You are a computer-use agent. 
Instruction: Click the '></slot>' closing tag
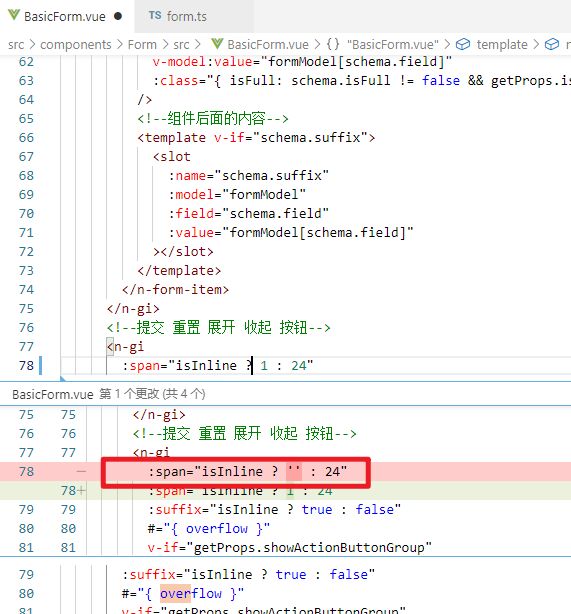click(183, 252)
